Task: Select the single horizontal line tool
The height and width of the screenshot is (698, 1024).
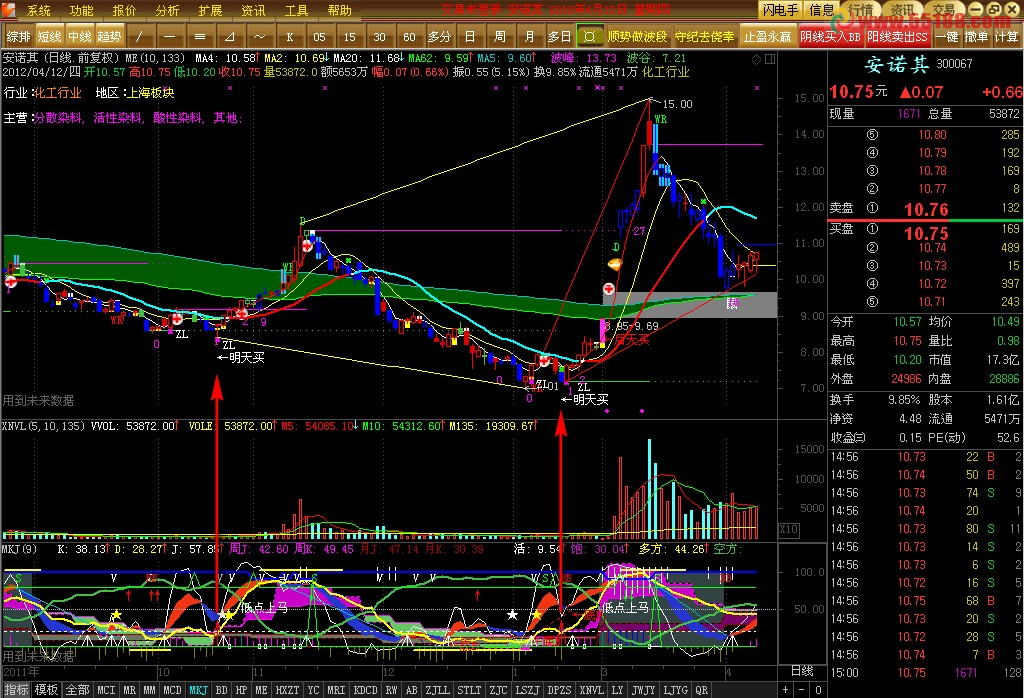Action: pyautogui.click(x=170, y=37)
